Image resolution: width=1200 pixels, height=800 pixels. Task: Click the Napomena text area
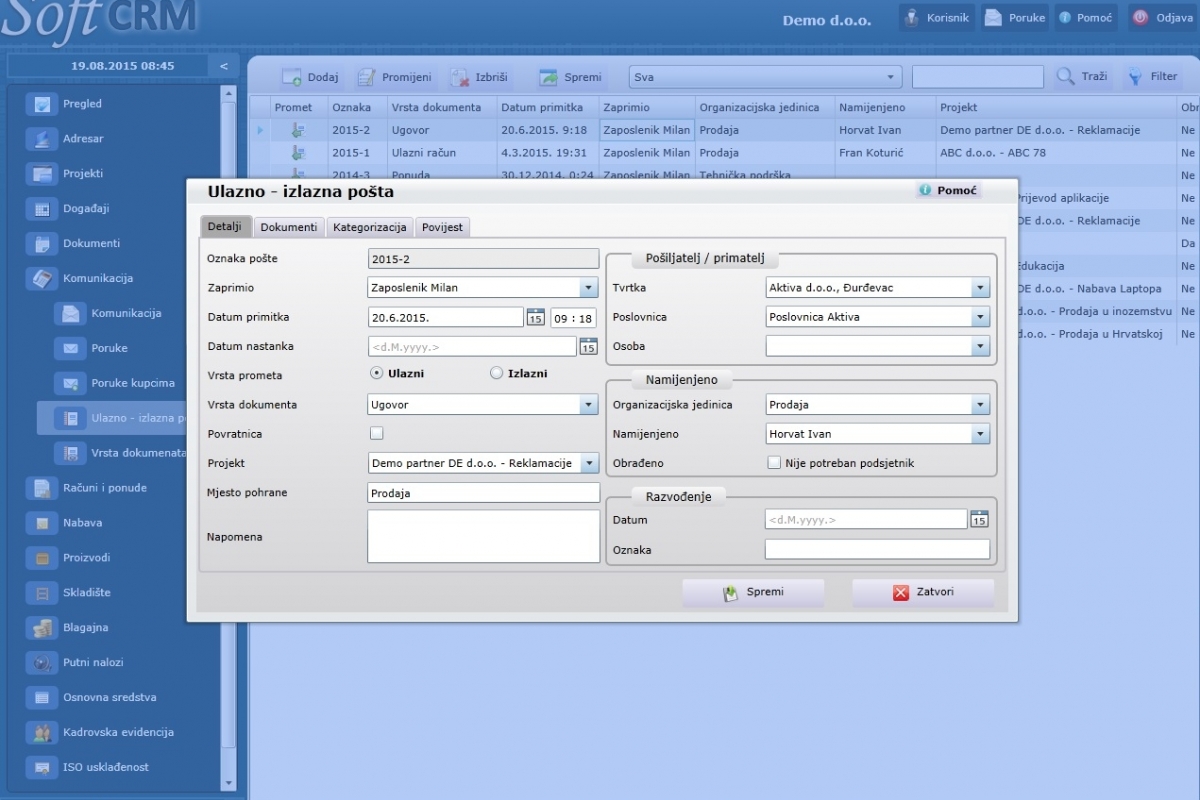(483, 537)
